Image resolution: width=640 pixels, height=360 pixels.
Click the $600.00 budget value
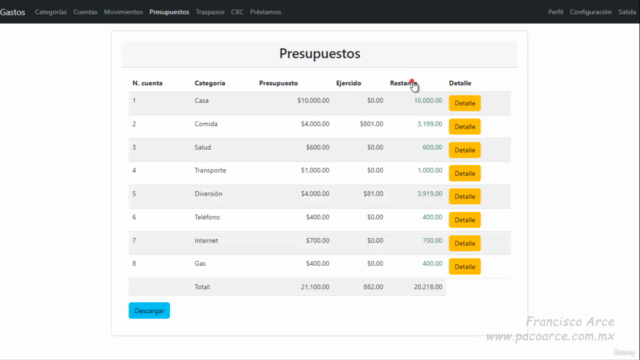pos(318,147)
